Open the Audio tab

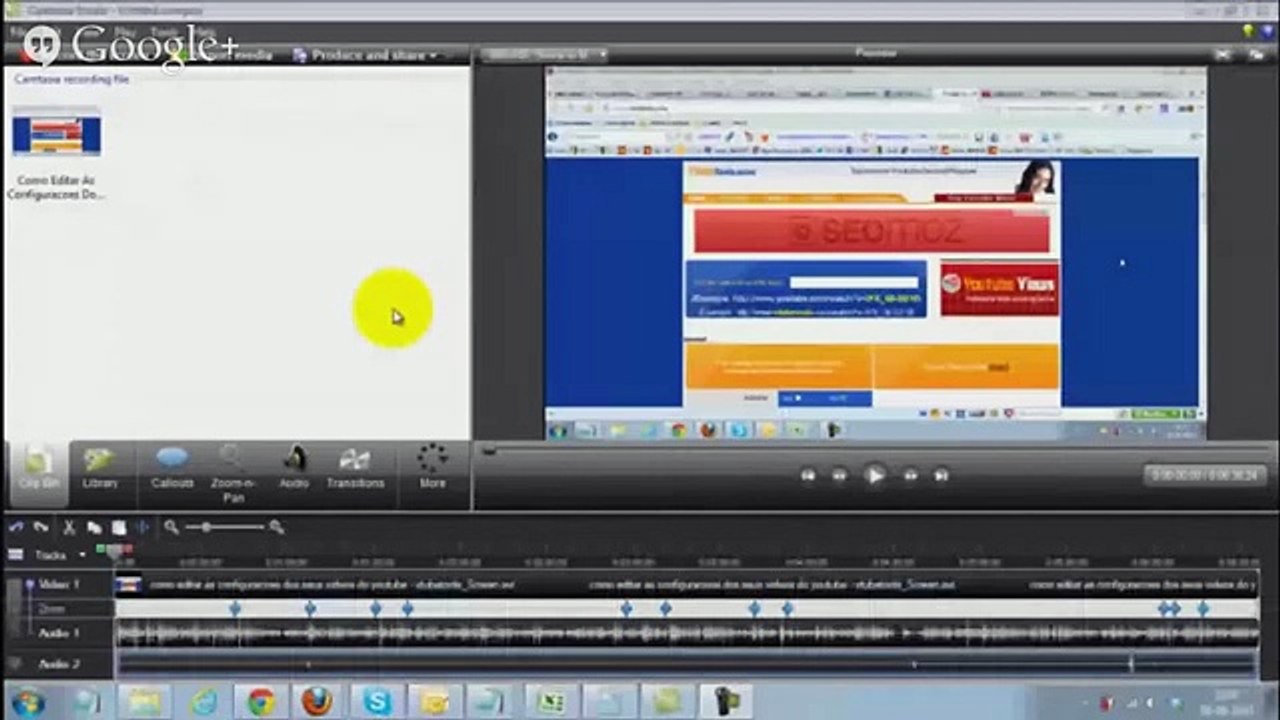[x=294, y=469]
